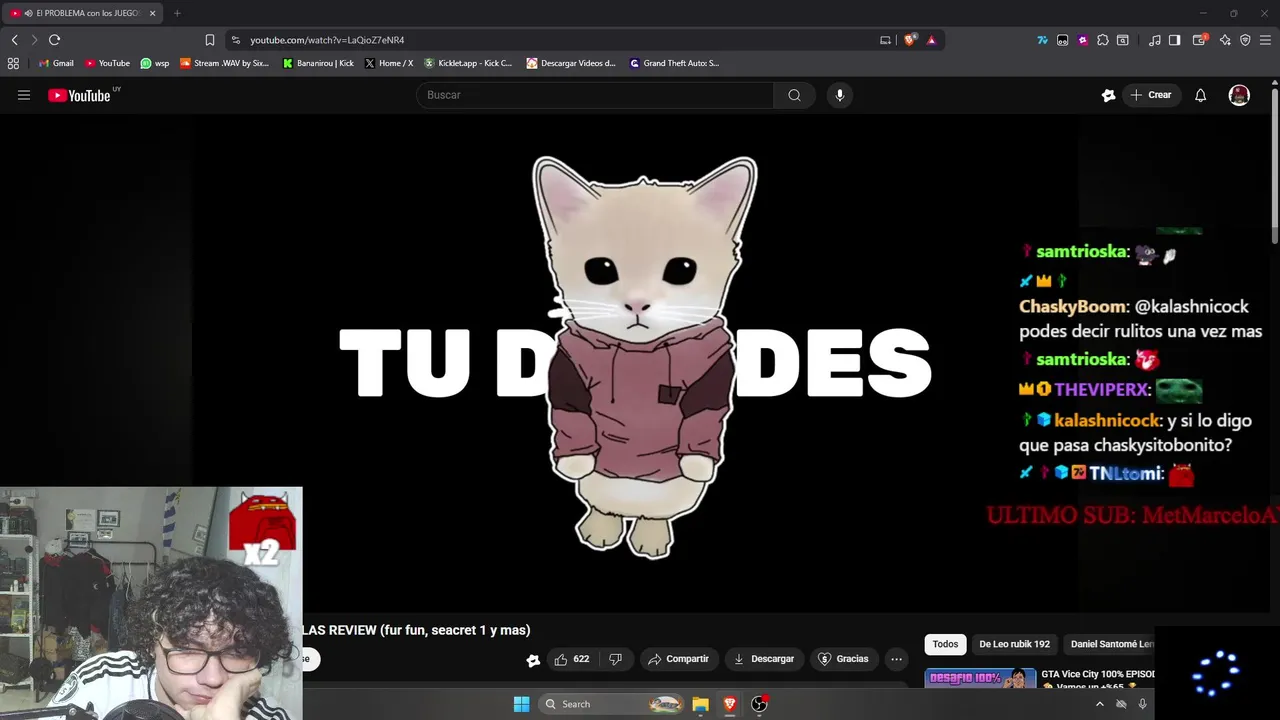Open the extensions puzzle icon
This screenshot has width=1280, height=720.
1102,40
